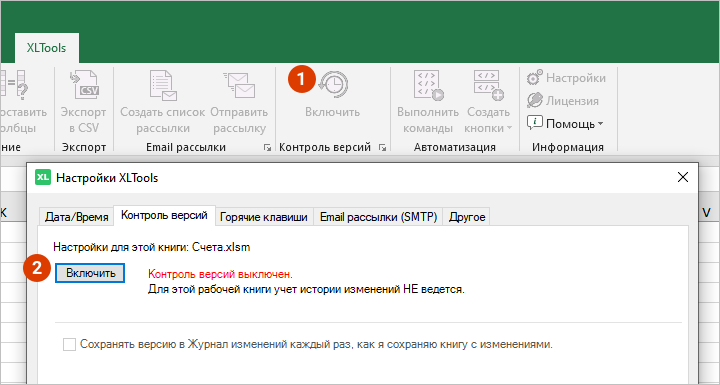Click the compare columns icon at ribbon edge
720x385 pixels.
tap(15, 85)
